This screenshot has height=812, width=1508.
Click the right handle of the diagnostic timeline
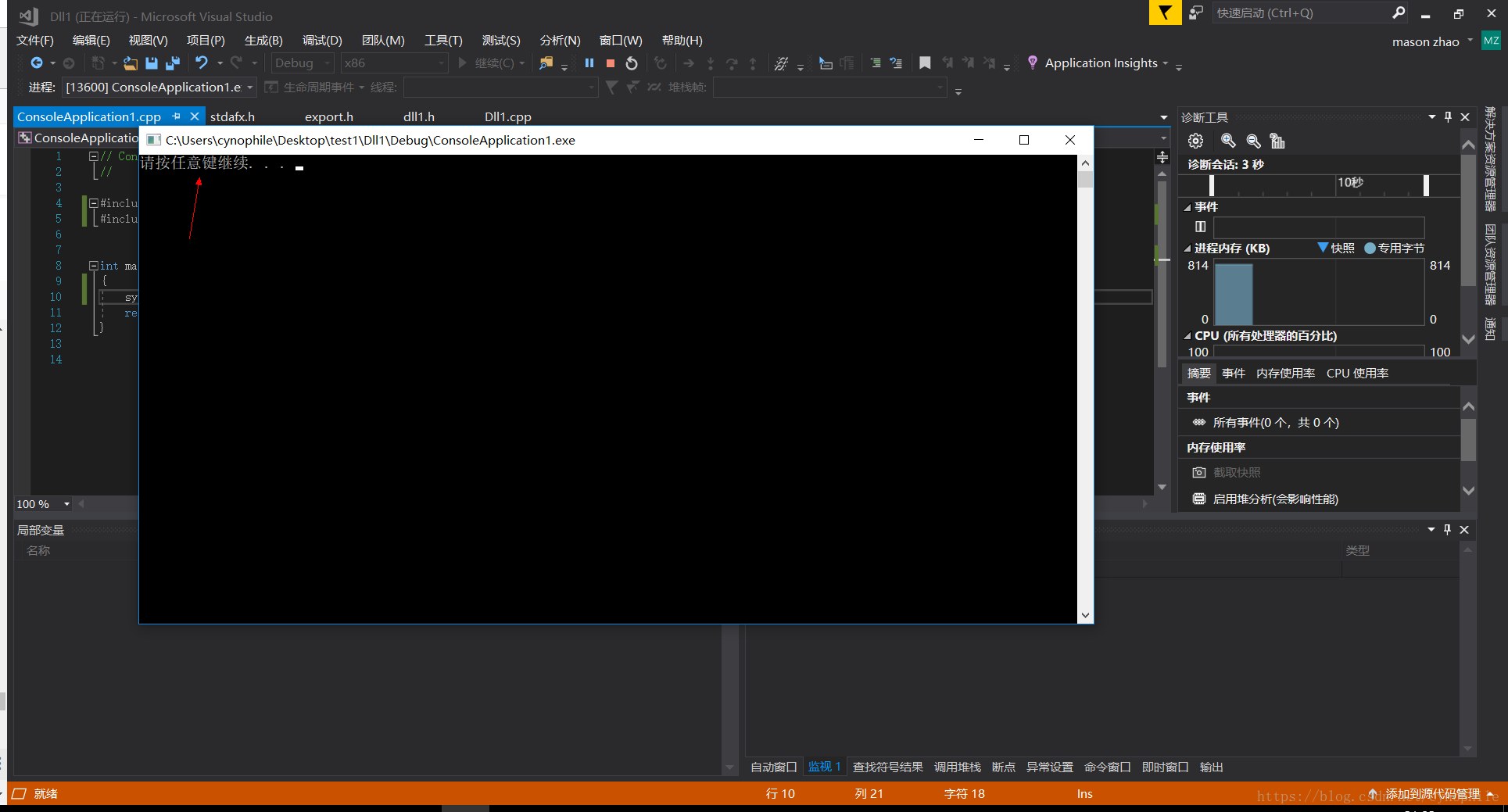point(1426,185)
